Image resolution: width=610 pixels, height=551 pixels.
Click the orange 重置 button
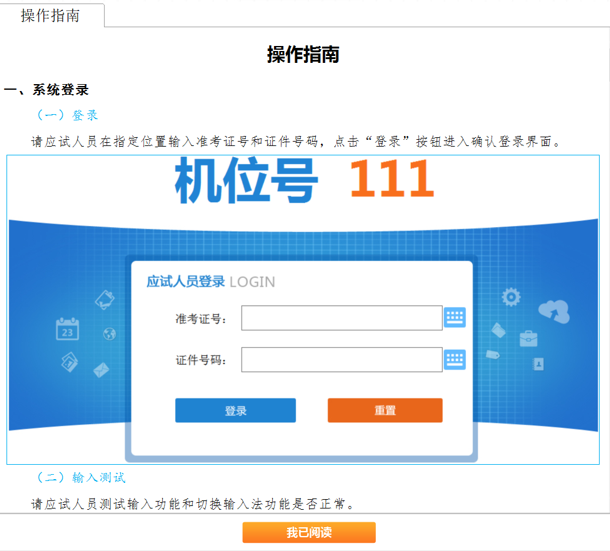385,410
